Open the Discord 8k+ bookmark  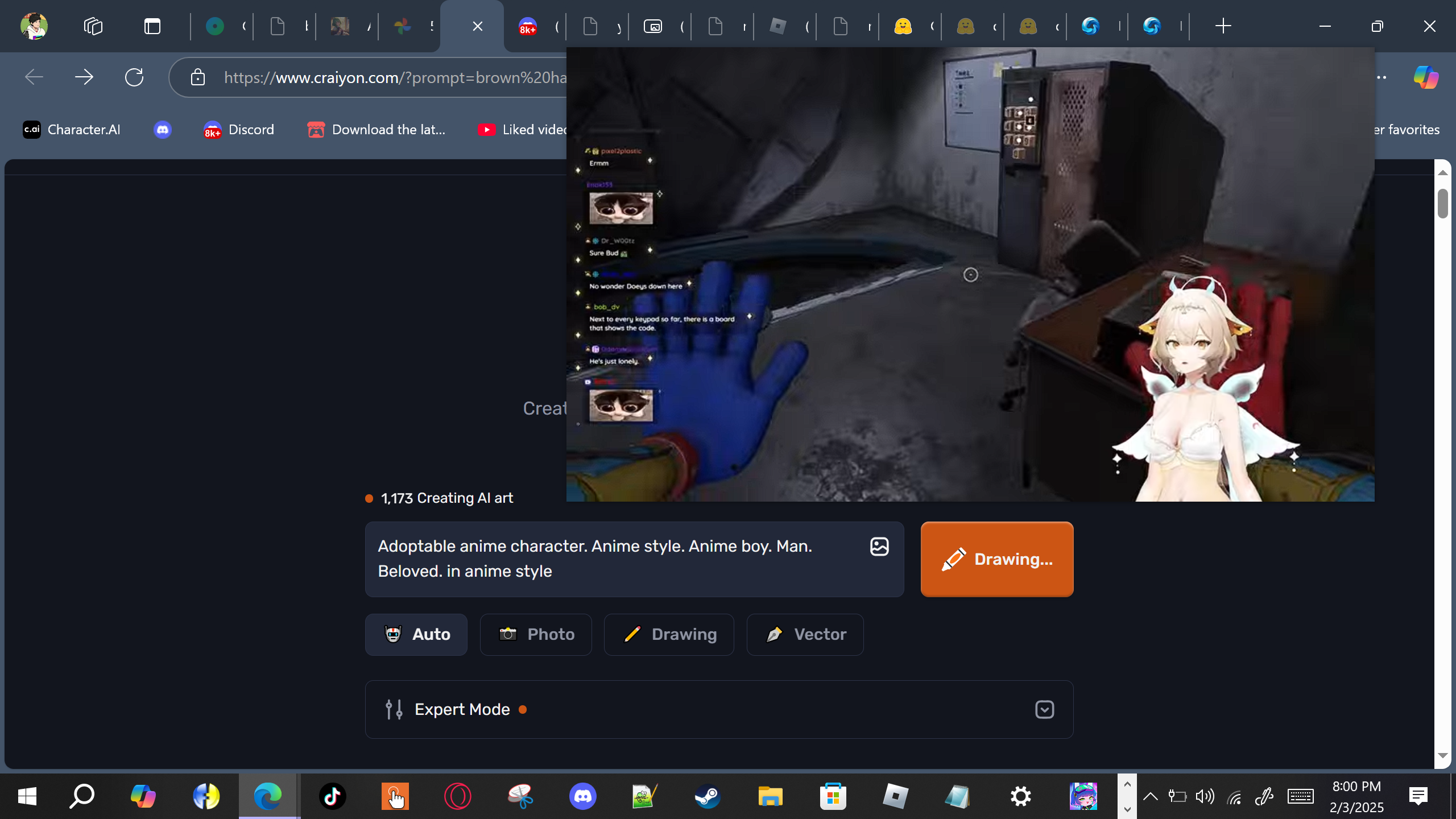[239, 130]
